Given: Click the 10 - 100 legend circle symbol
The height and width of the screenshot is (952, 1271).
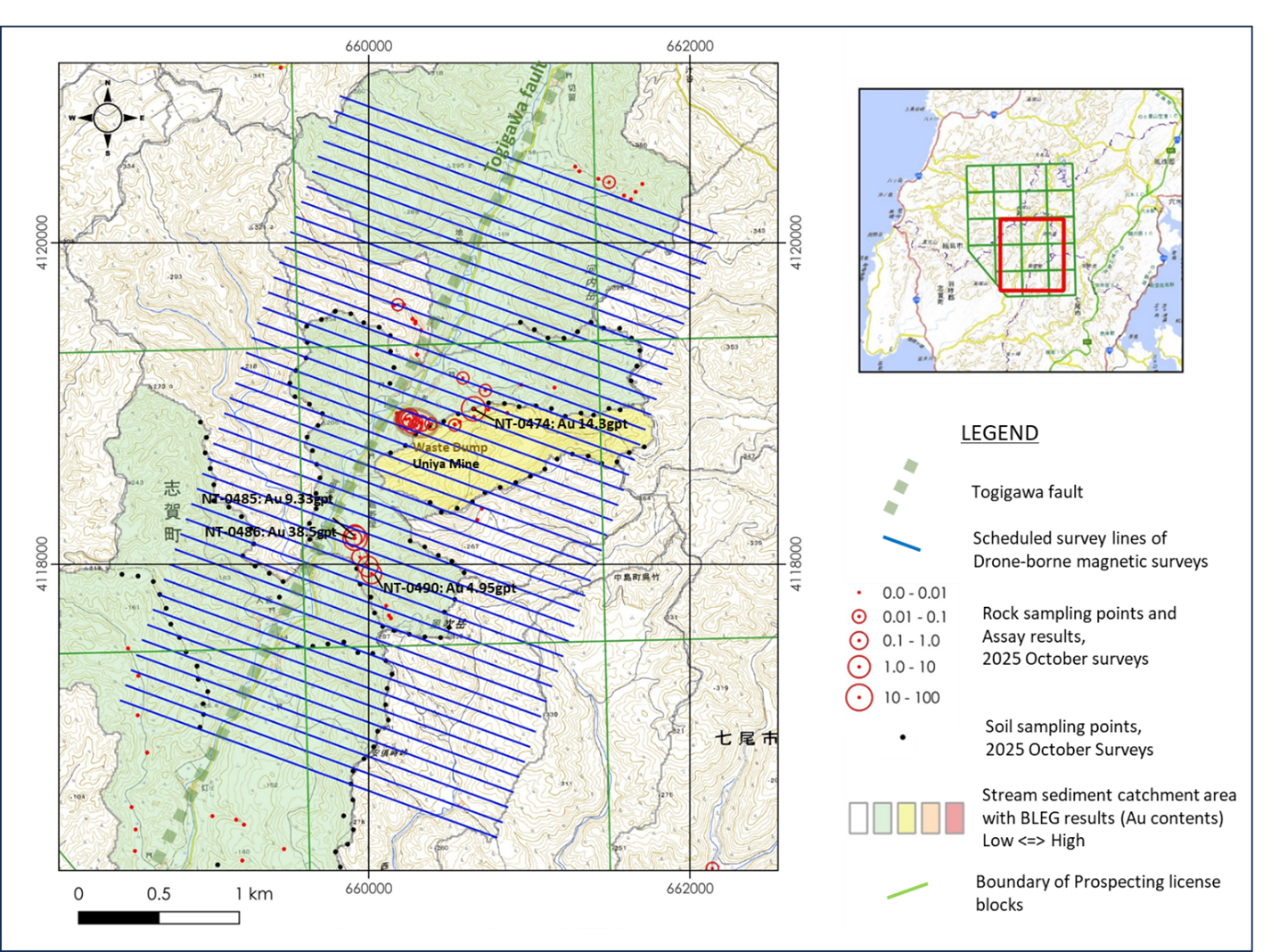Looking at the screenshot, I should 859,698.
